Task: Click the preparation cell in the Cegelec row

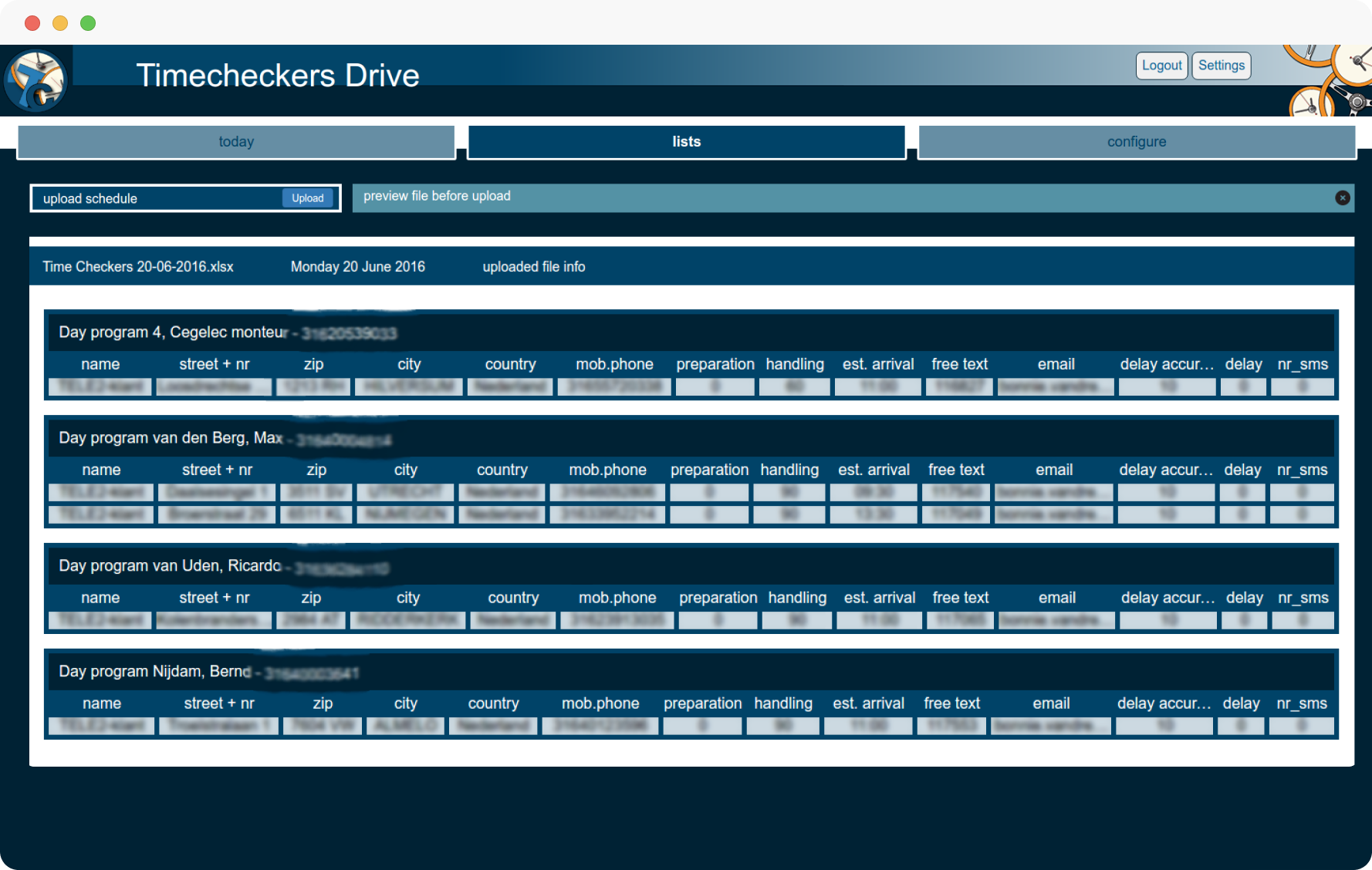Action: pos(714,386)
